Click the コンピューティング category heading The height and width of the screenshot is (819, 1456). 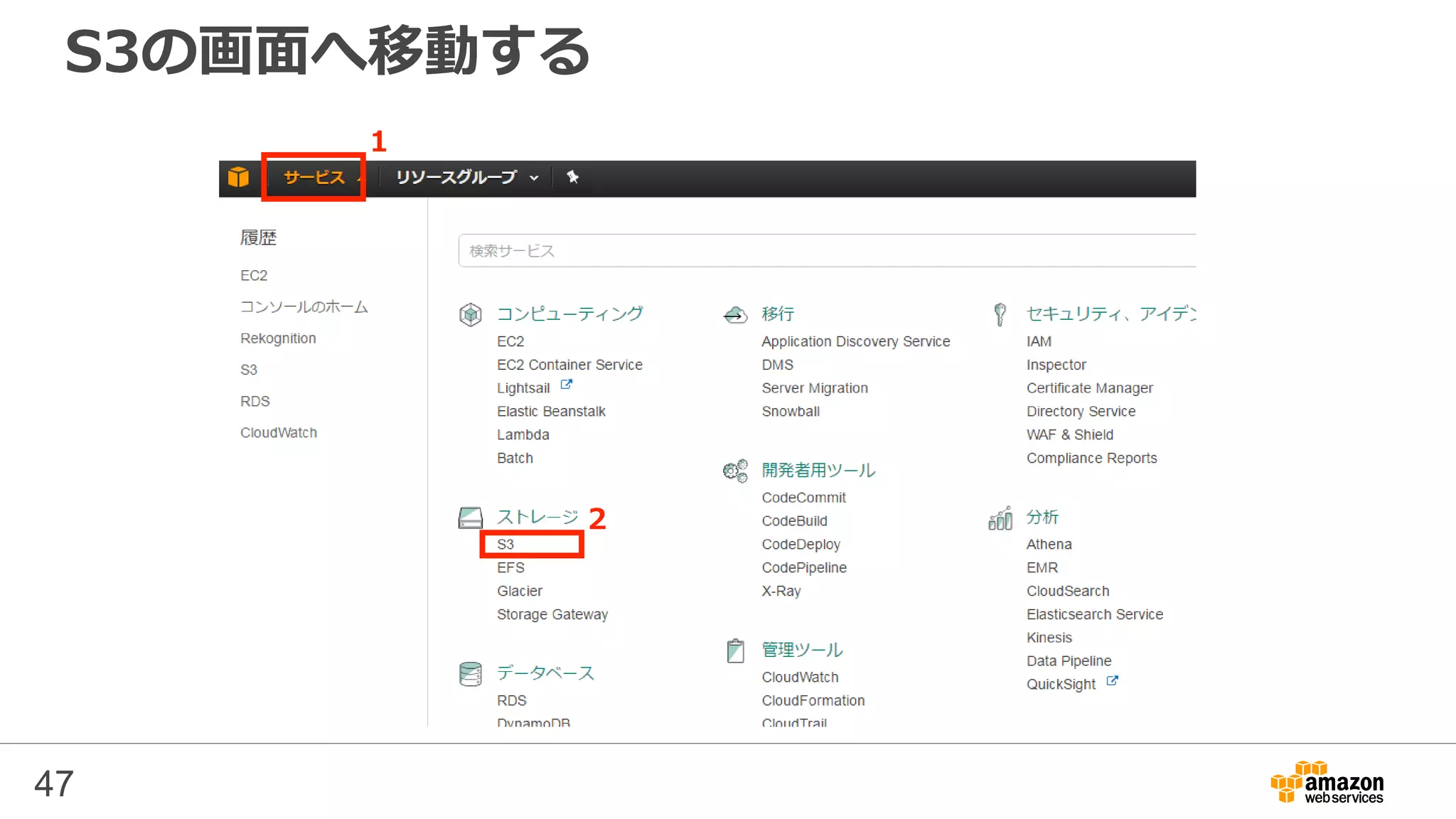[x=570, y=314]
